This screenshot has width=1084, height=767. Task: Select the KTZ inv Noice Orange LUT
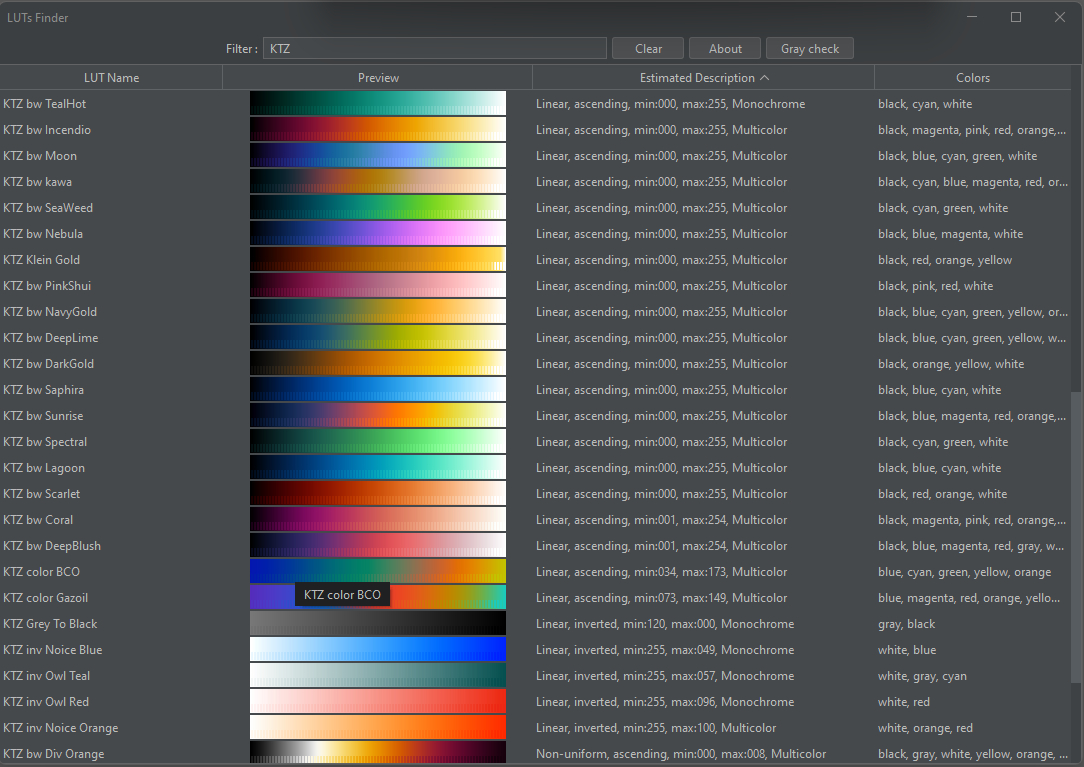(61, 727)
